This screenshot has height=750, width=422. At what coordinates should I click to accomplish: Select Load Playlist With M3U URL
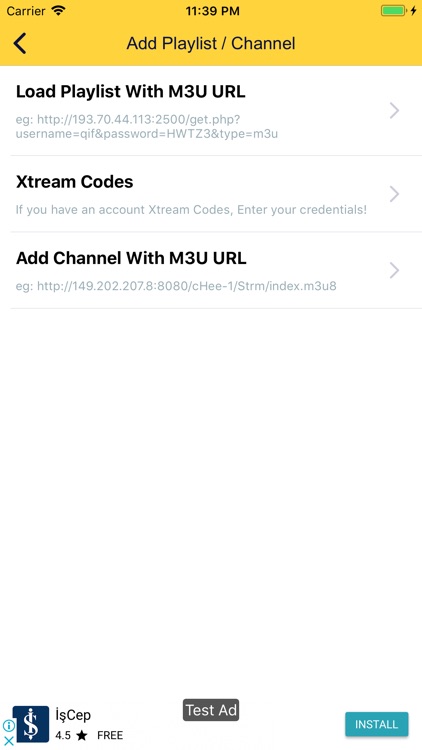[x=211, y=111]
